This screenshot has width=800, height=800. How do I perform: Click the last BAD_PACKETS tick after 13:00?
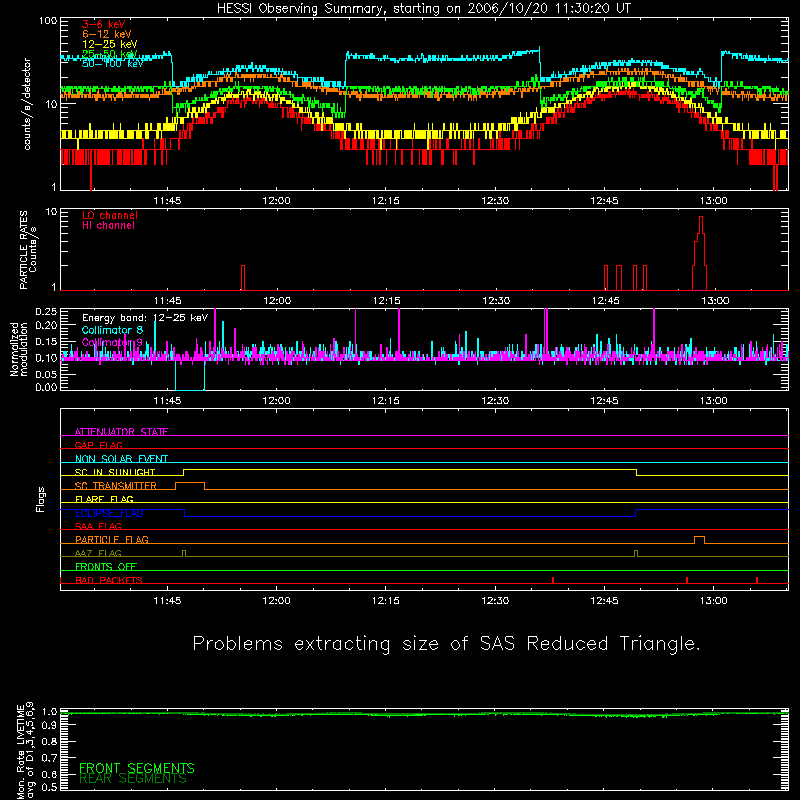(757, 580)
